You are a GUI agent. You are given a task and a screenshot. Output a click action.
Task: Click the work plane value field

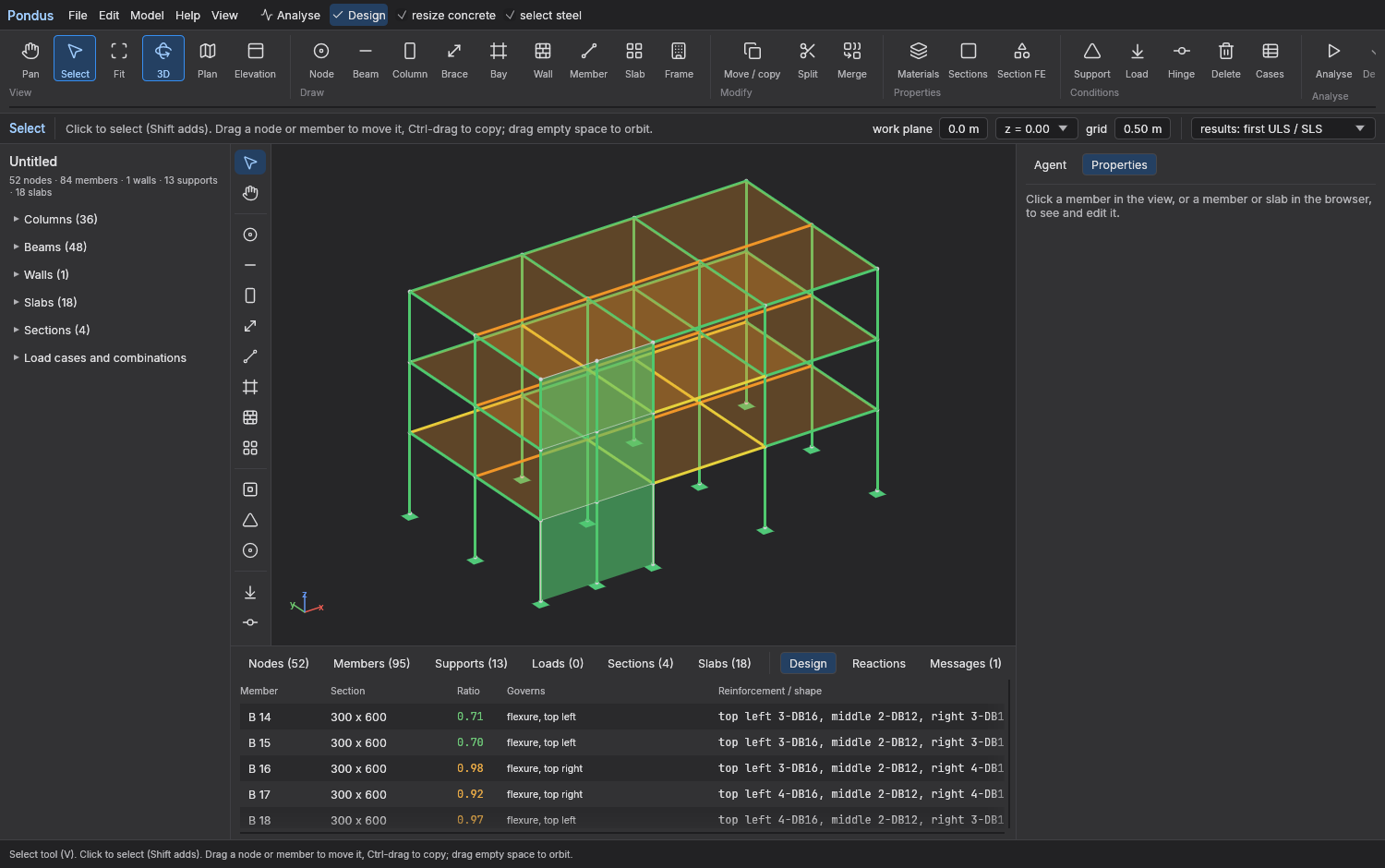click(x=963, y=128)
